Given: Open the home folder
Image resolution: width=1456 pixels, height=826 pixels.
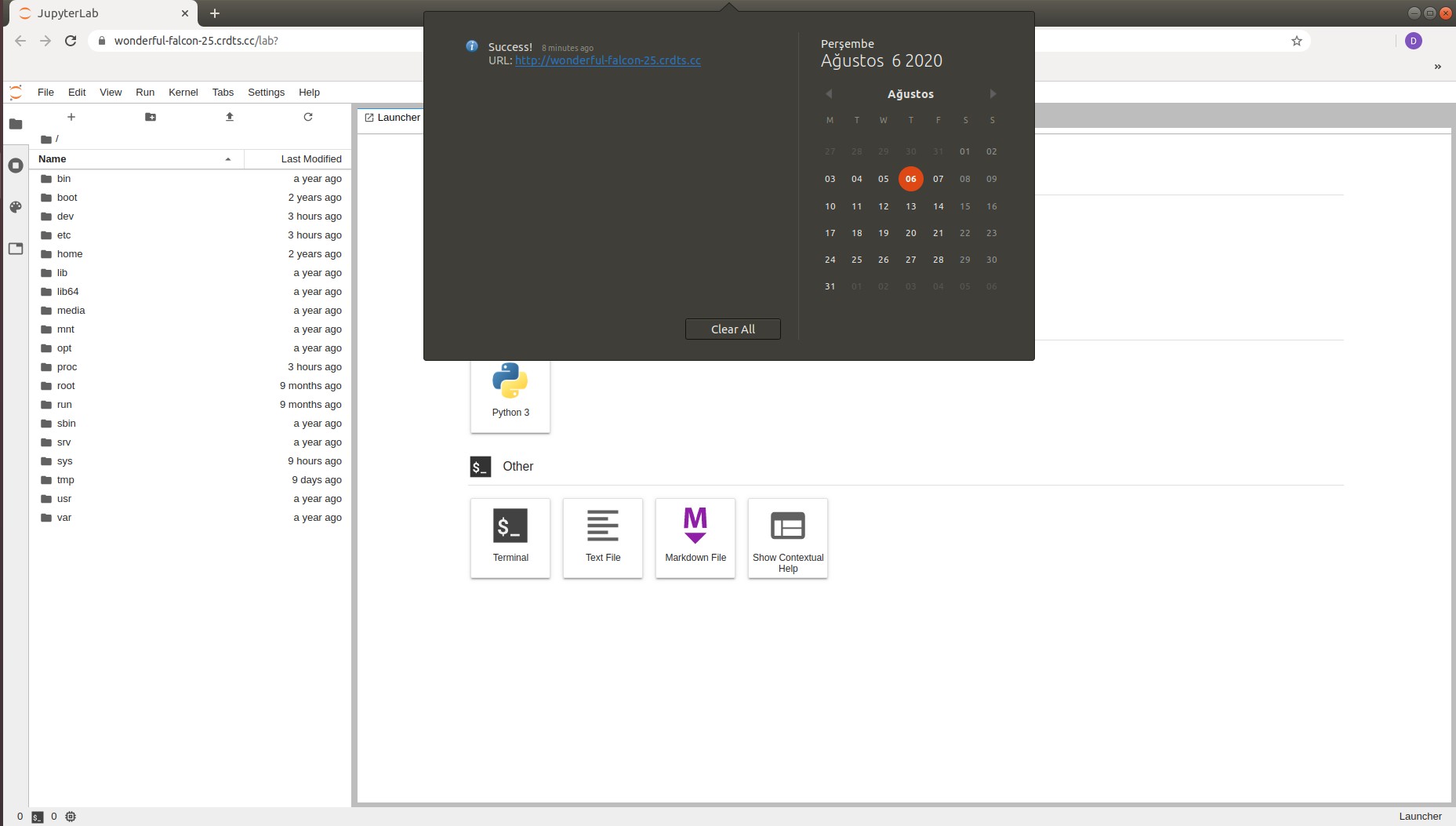Looking at the screenshot, I should point(191,254).
